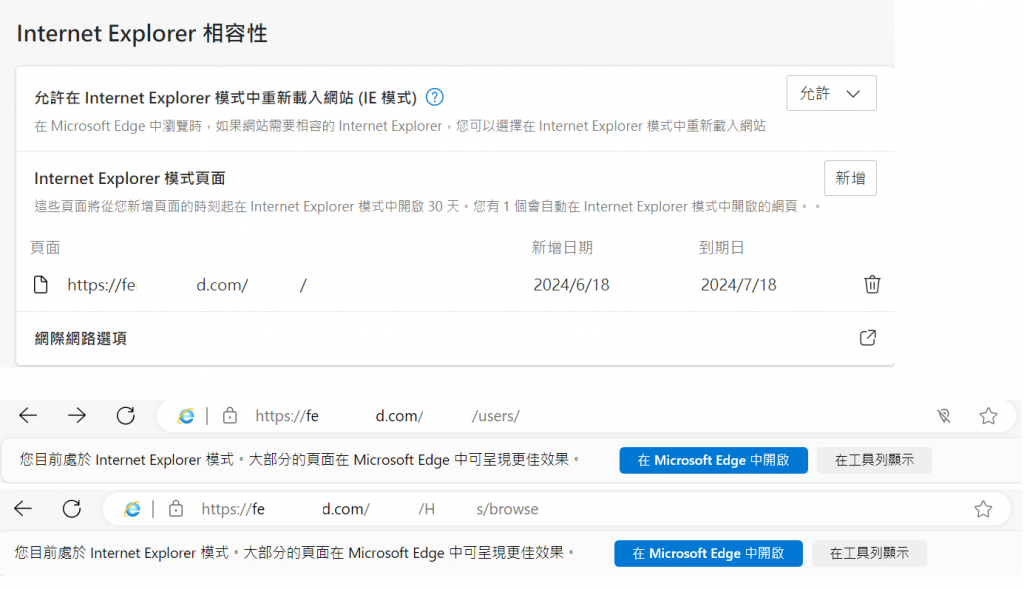Click the 到期日 column header
Viewport: 1024px width, 589px height.
click(x=721, y=247)
